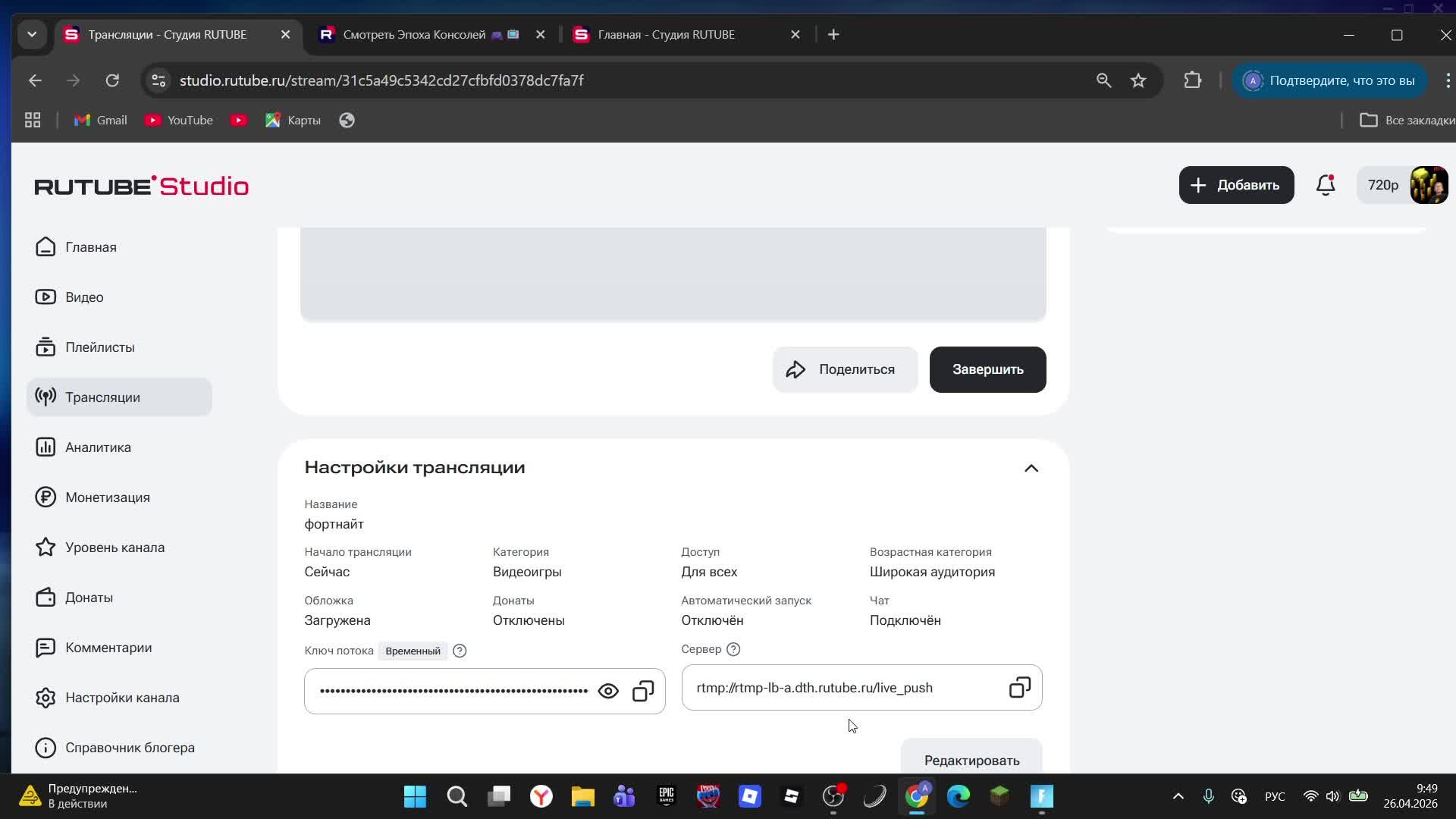Viewport: 1456px width, 819px height.
Task: Open notifications bell
Action: (1325, 185)
